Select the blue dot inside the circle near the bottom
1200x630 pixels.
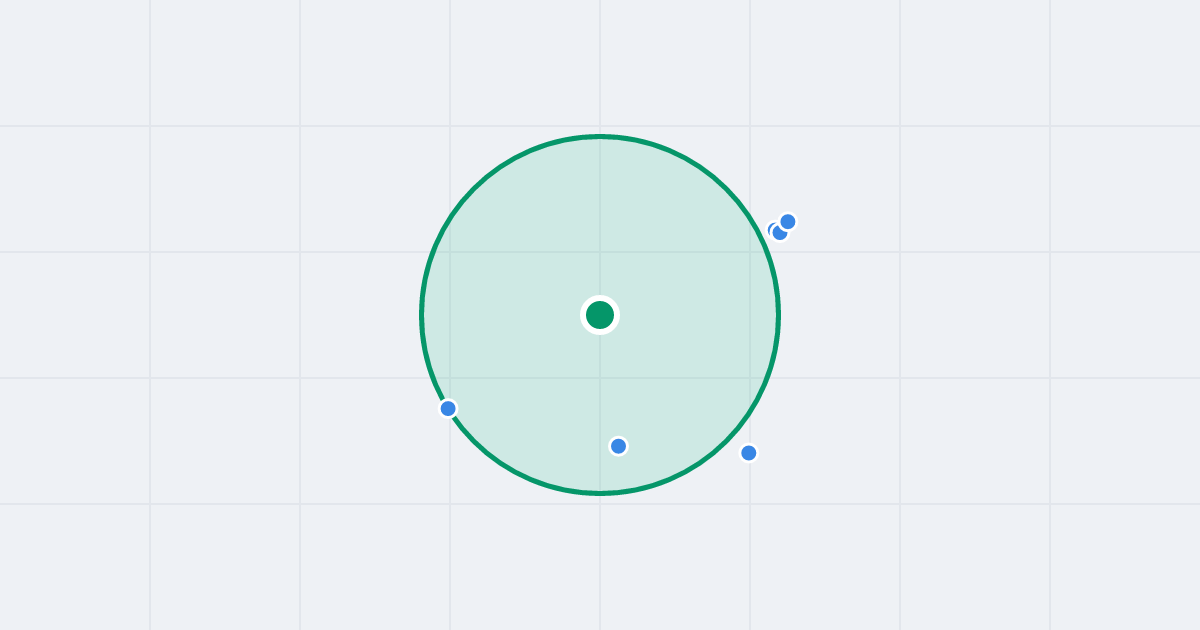tap(619, 446)
